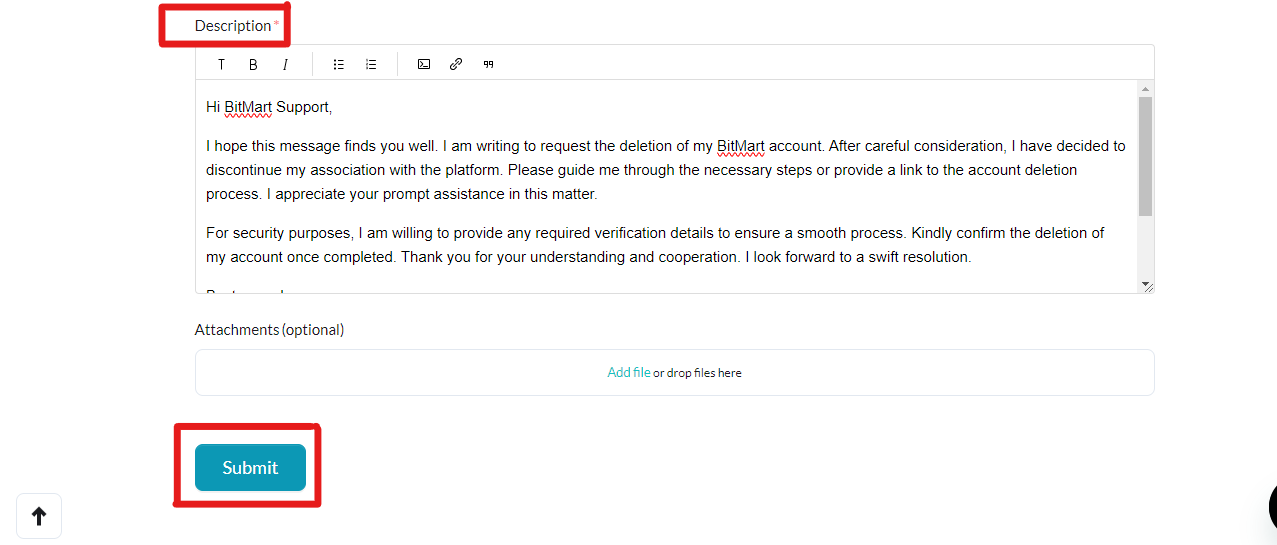Viewport: 1277px width, 545px height.
Task: Click the 'Hi BitMart Support,' greeting line
Action: click(269, 107)
